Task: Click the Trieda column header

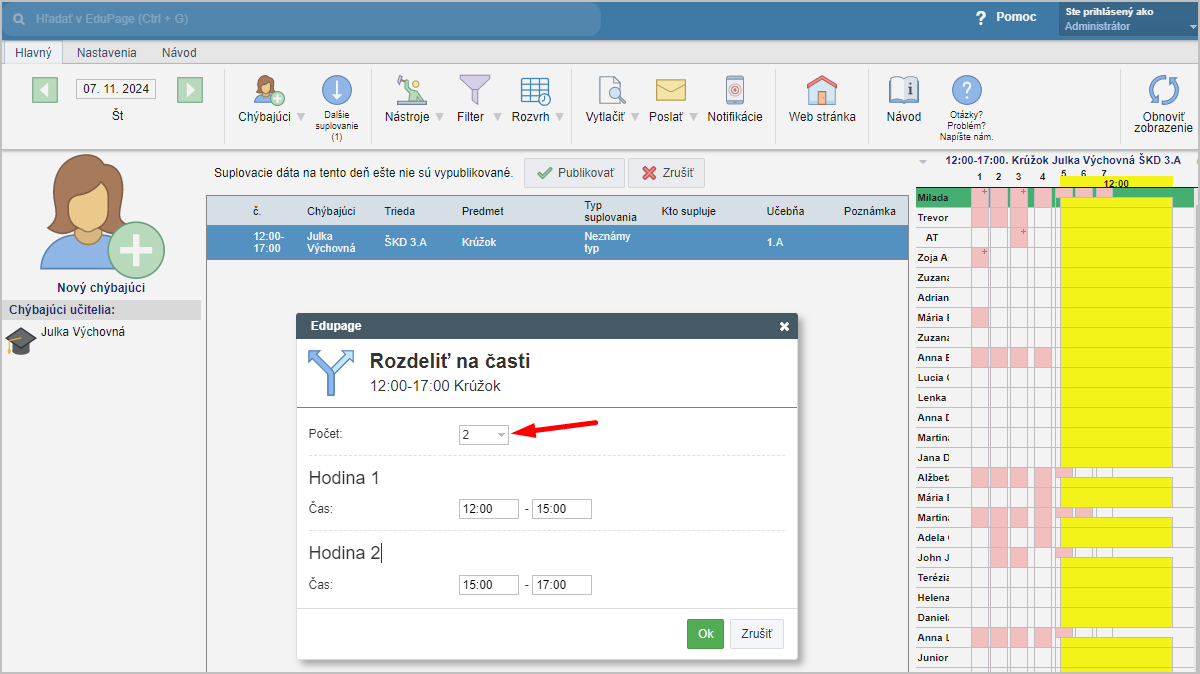Action: coord(400,211)
